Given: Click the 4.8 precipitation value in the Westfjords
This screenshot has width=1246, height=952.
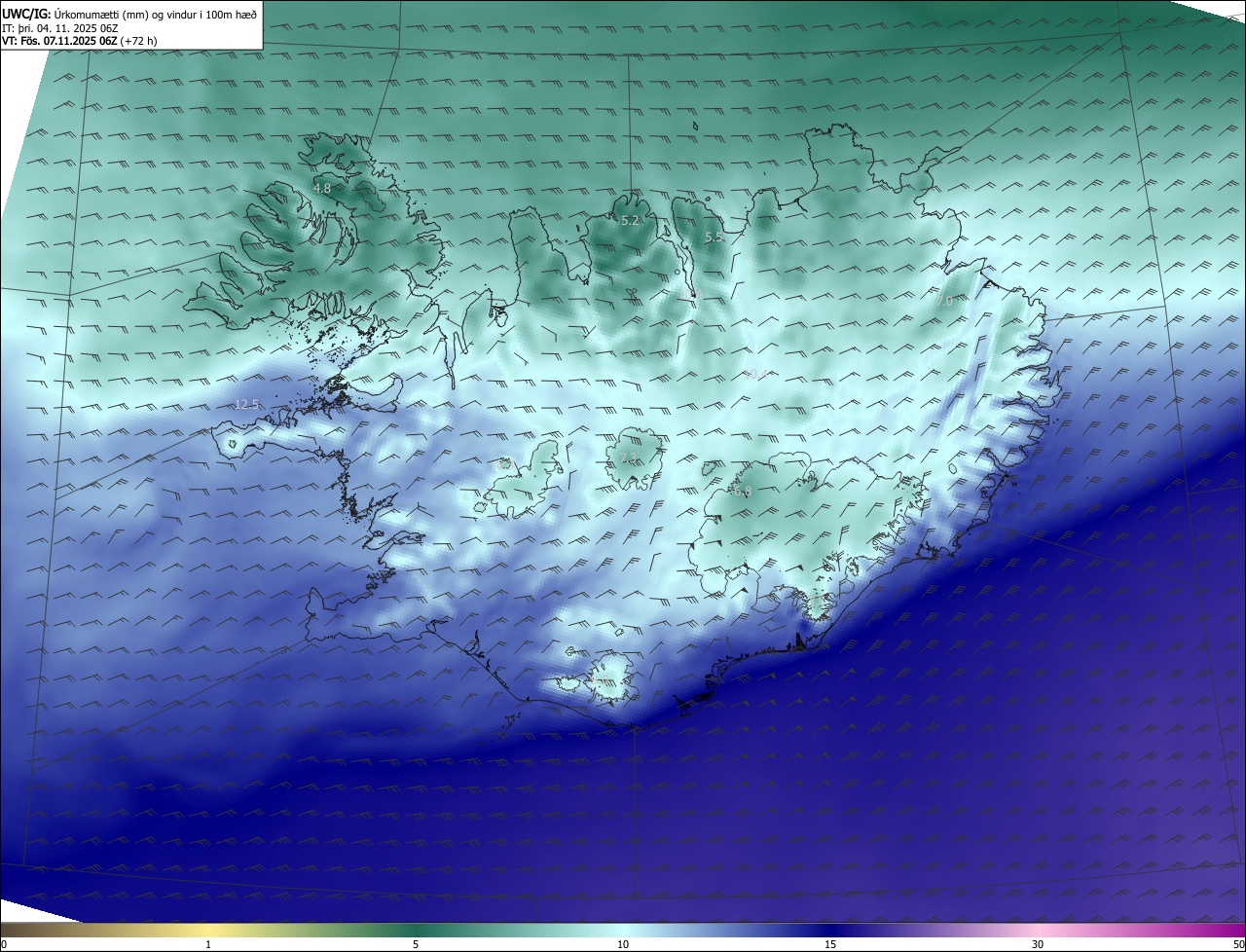Looking at the screenshot, I should click(322, 188).
